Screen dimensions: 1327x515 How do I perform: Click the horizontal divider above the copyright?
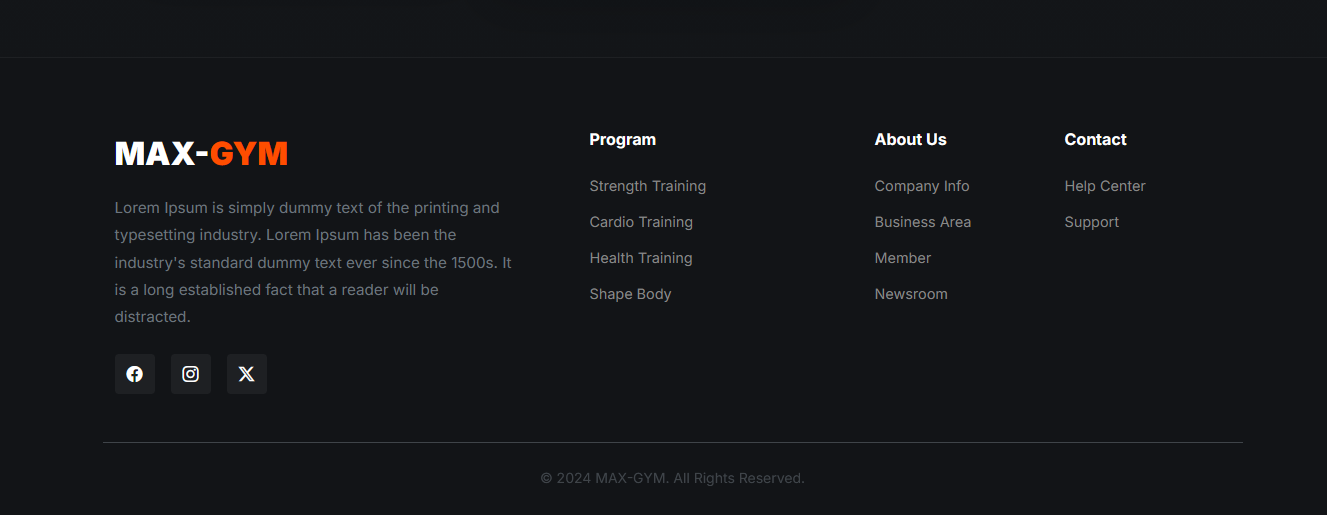(x=672, y=442)
